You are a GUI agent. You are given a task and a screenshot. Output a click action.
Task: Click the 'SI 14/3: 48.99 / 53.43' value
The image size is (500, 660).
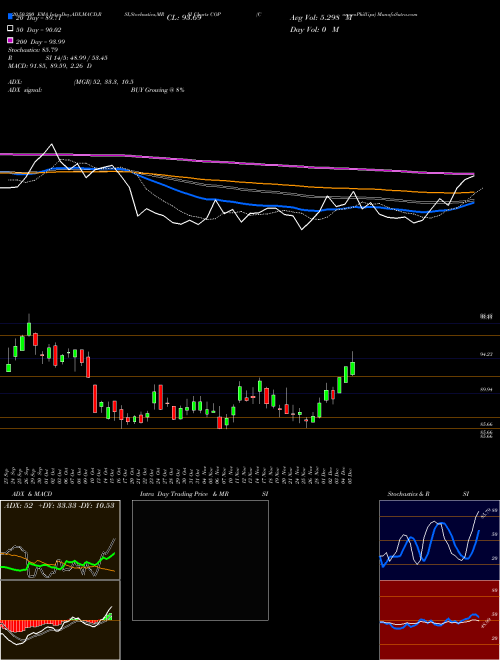[x=76, y=58]
